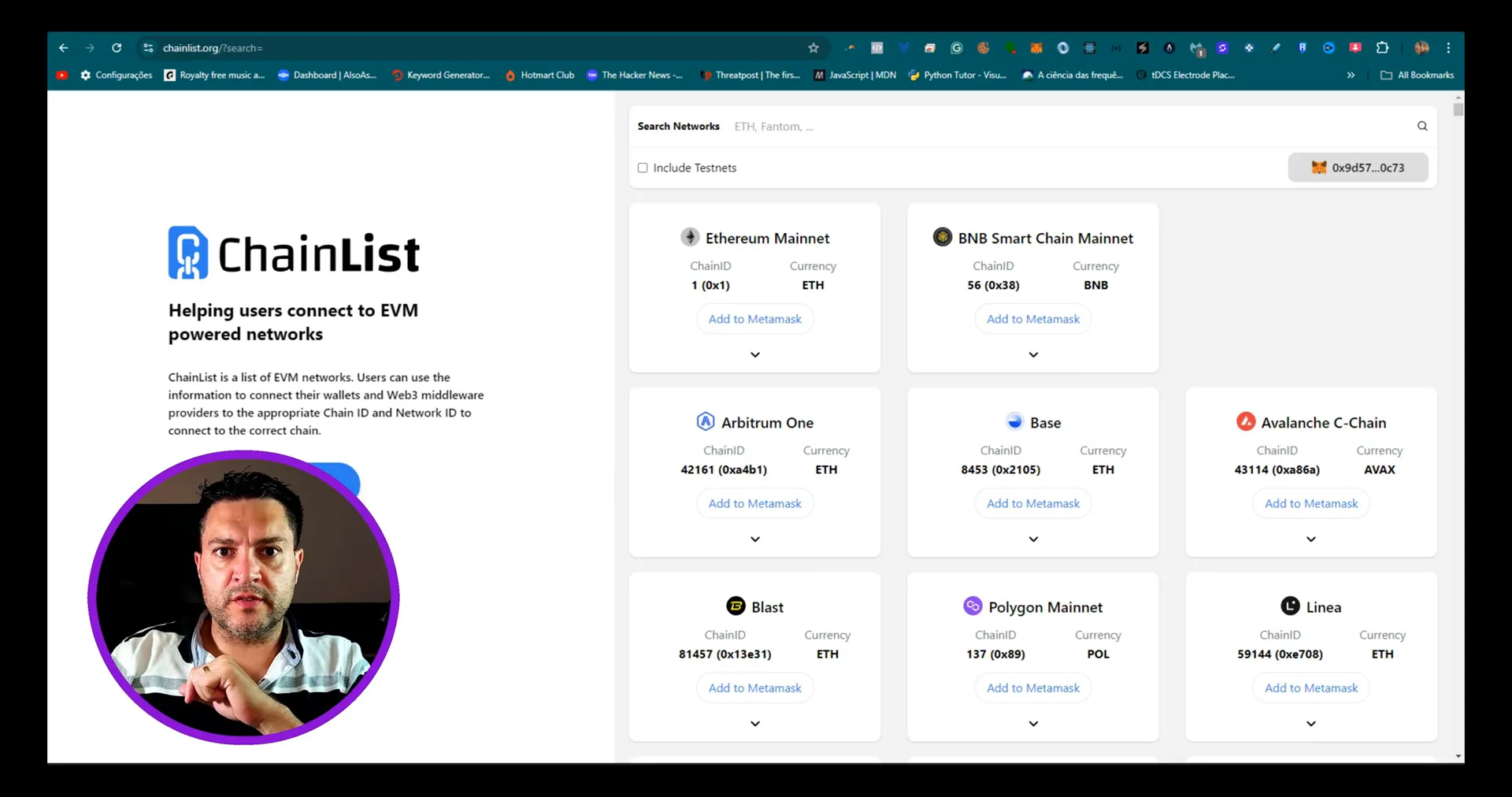This screenshot has height=797, width=1512.
Task: Click the Base network logo icon
Action: click(x=1015, y=421)
